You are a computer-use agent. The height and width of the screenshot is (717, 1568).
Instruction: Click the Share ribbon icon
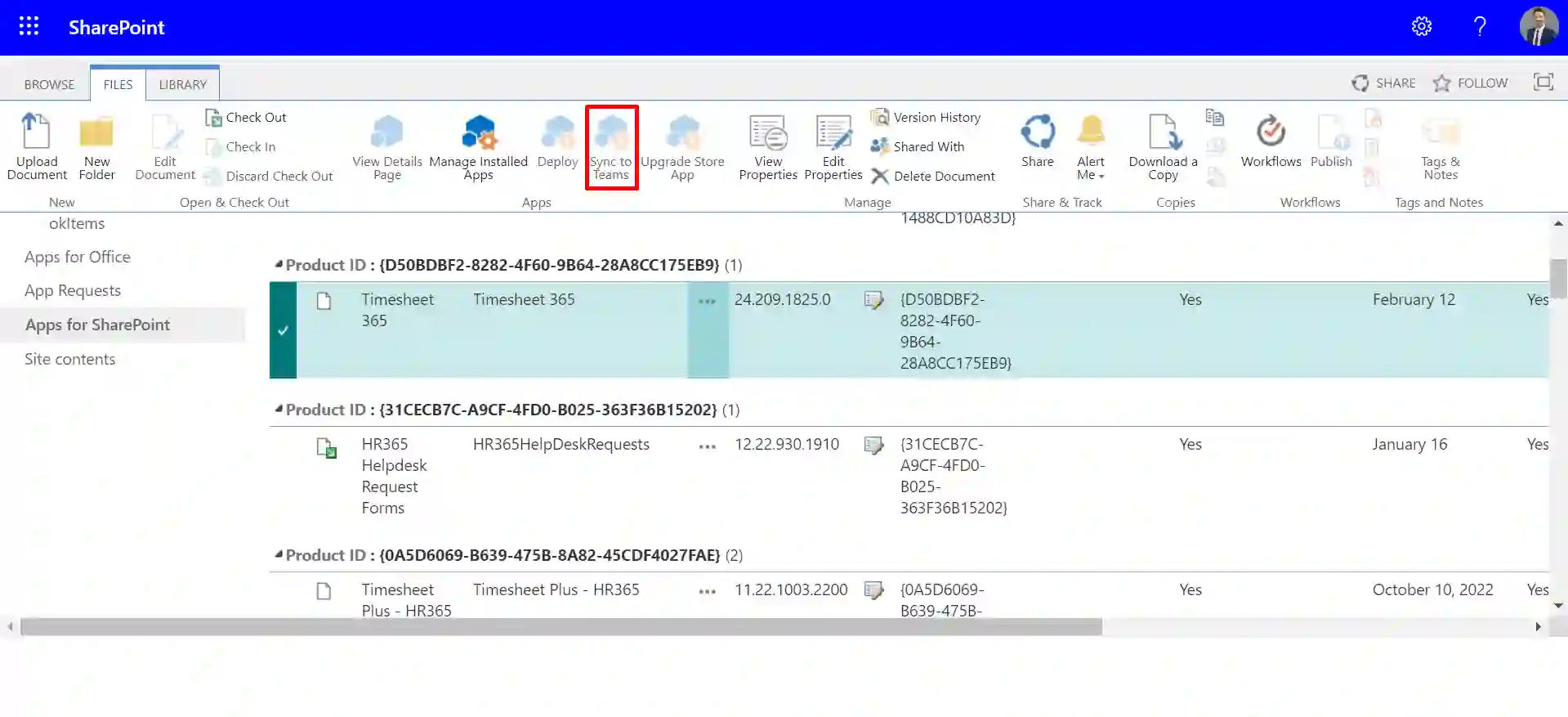(x=1038, y=141)
